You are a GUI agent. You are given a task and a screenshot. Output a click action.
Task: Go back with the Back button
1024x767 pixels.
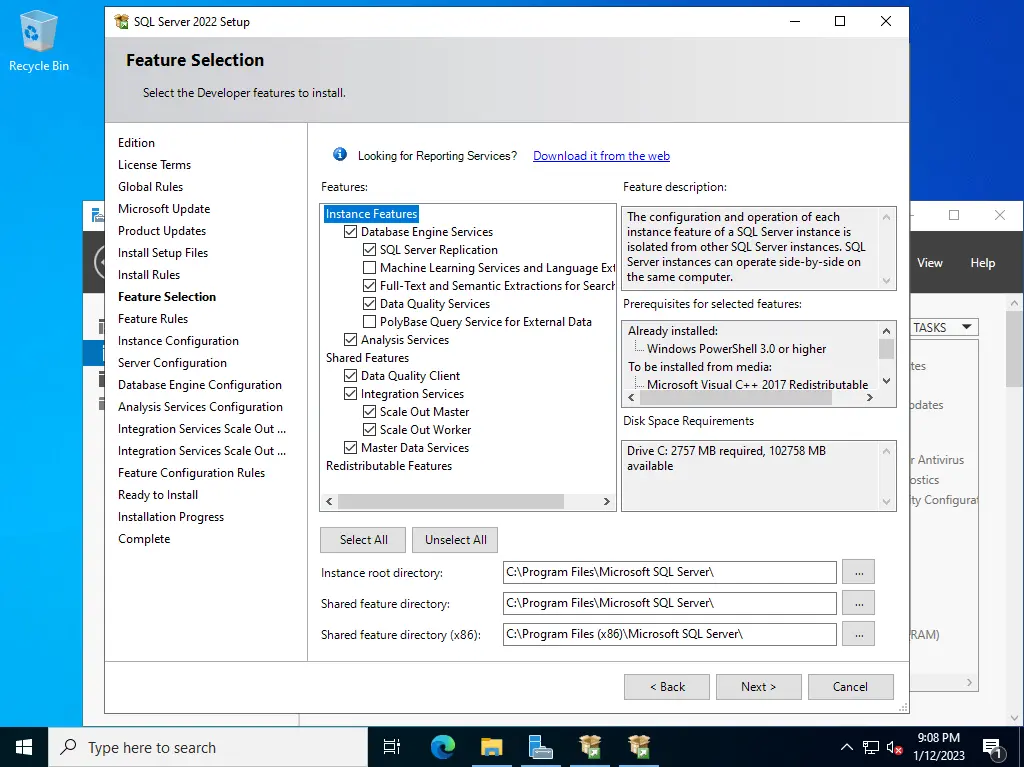coord(667,687)
